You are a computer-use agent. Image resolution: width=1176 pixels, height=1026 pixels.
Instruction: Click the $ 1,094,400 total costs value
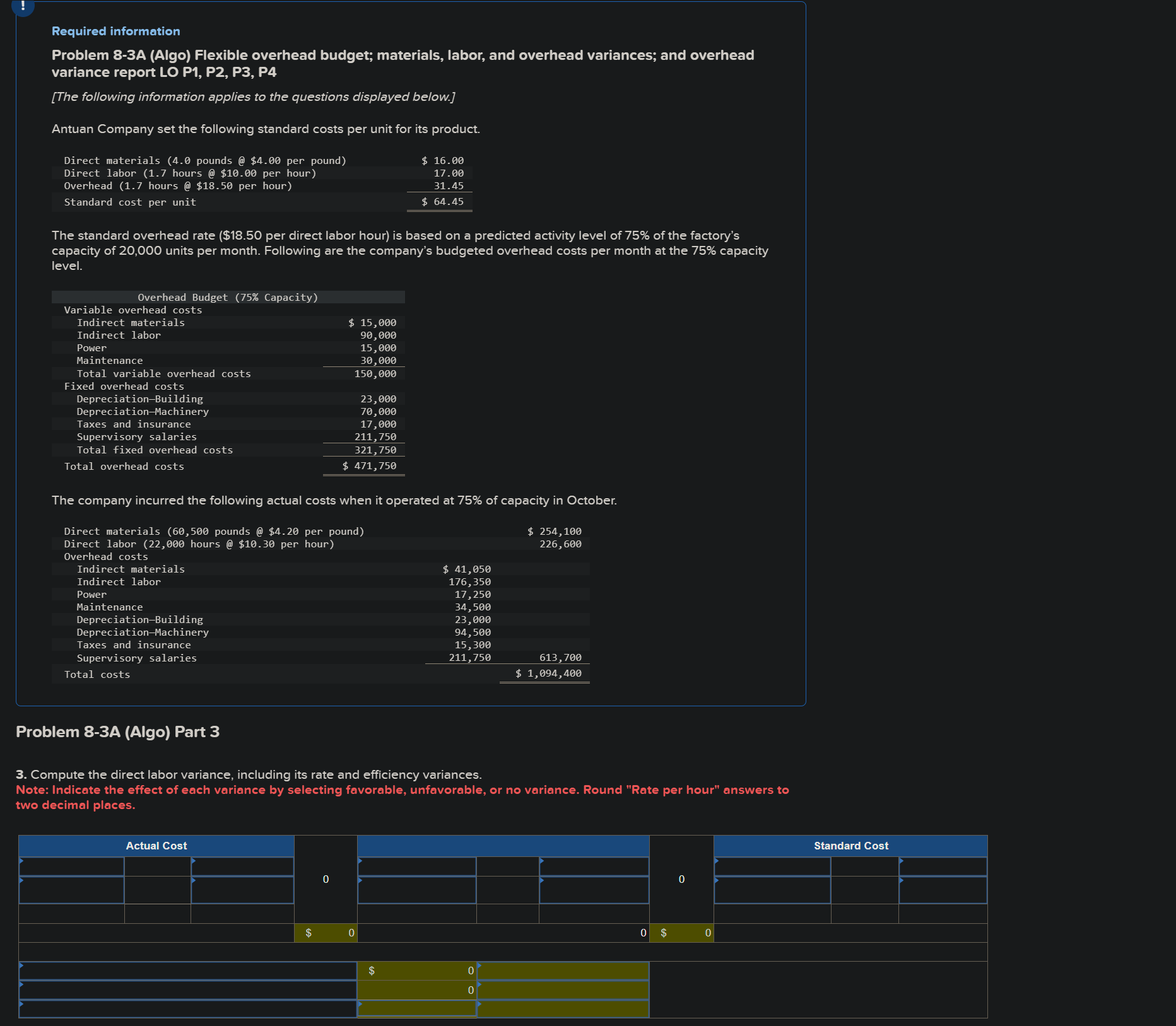[x=548, y=673]
